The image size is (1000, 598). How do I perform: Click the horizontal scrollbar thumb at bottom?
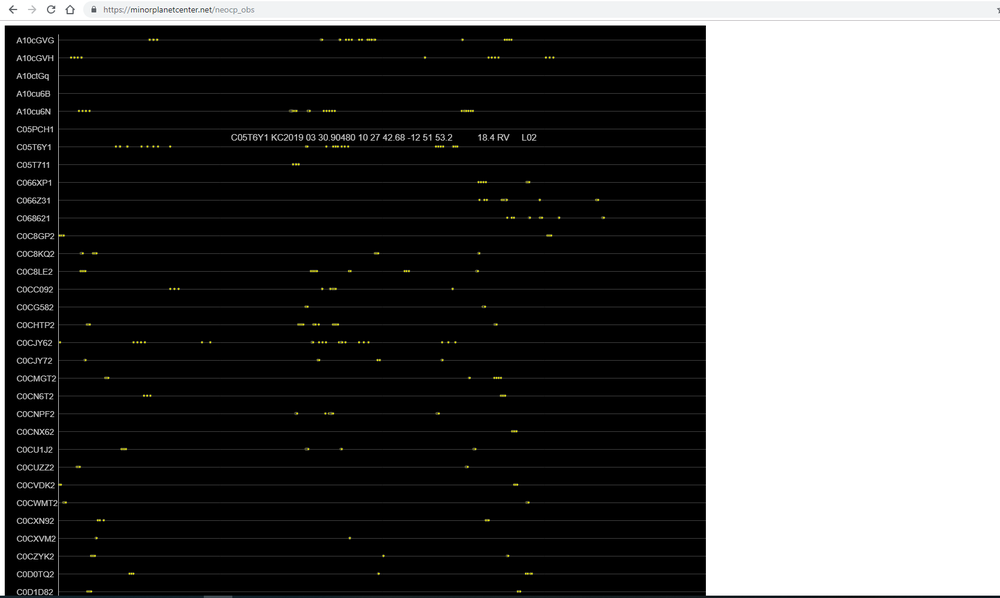(218, 596)
